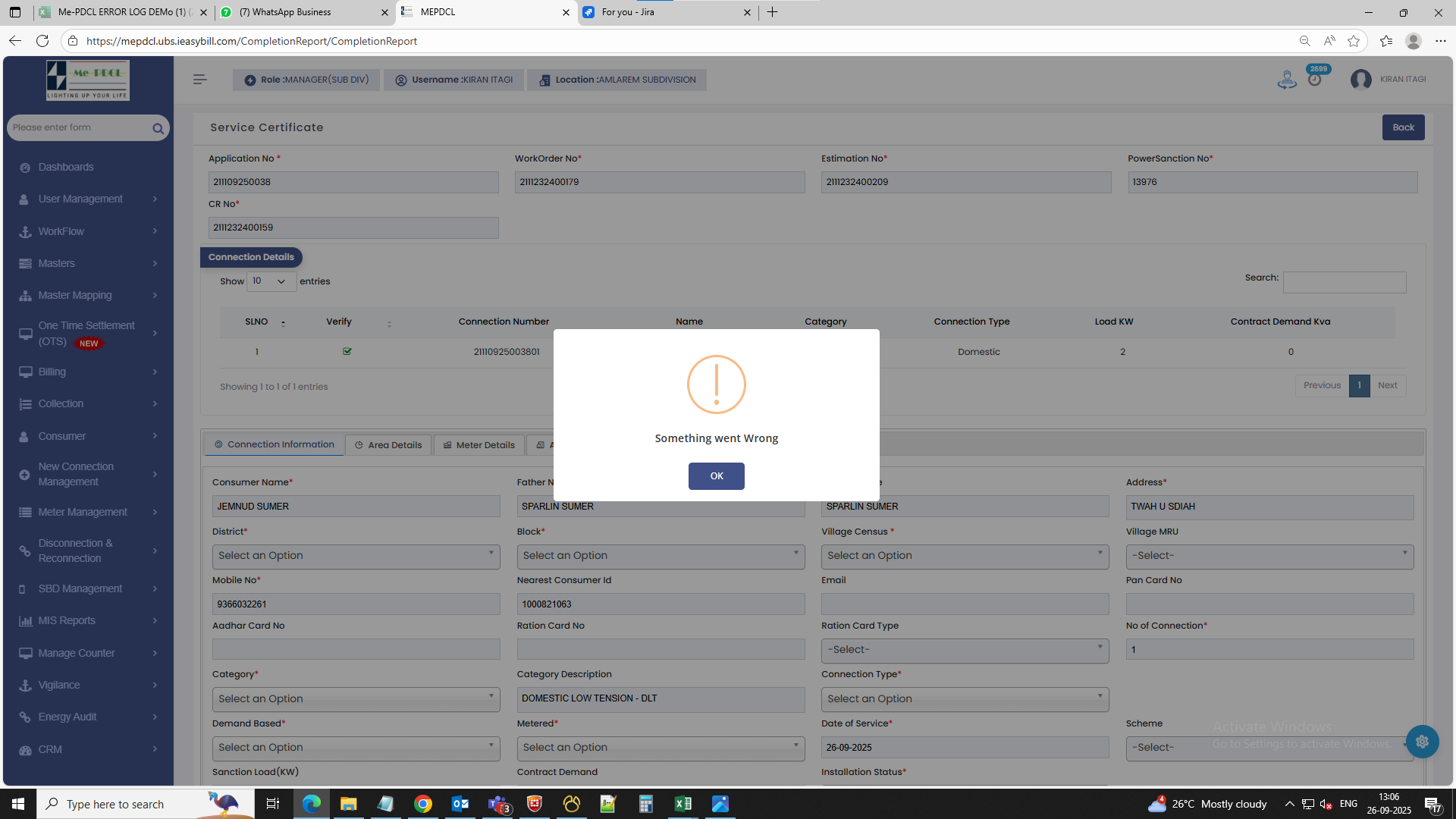
Task: Open the District dropdown
Action: (x=356, y=556)
